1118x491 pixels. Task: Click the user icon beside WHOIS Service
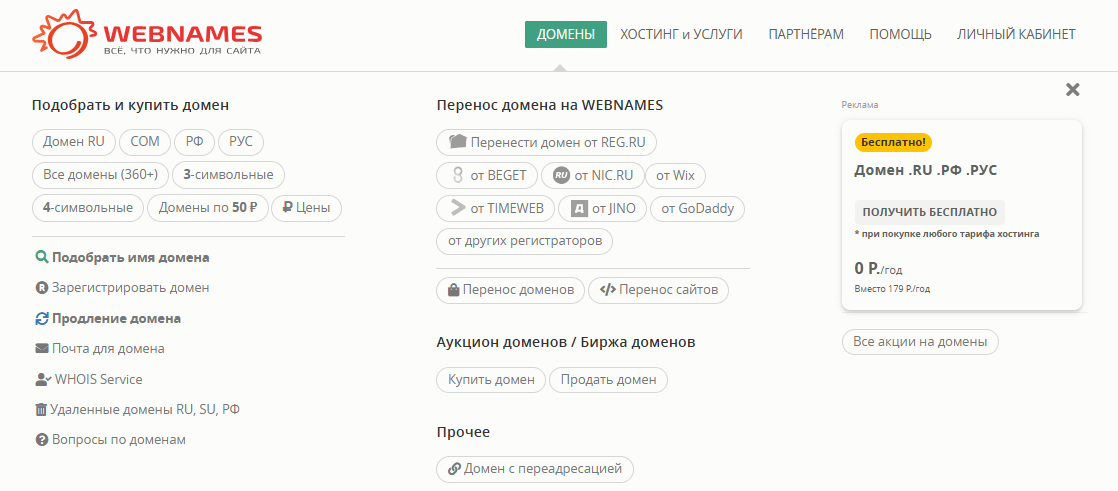(x=43, y=379)
